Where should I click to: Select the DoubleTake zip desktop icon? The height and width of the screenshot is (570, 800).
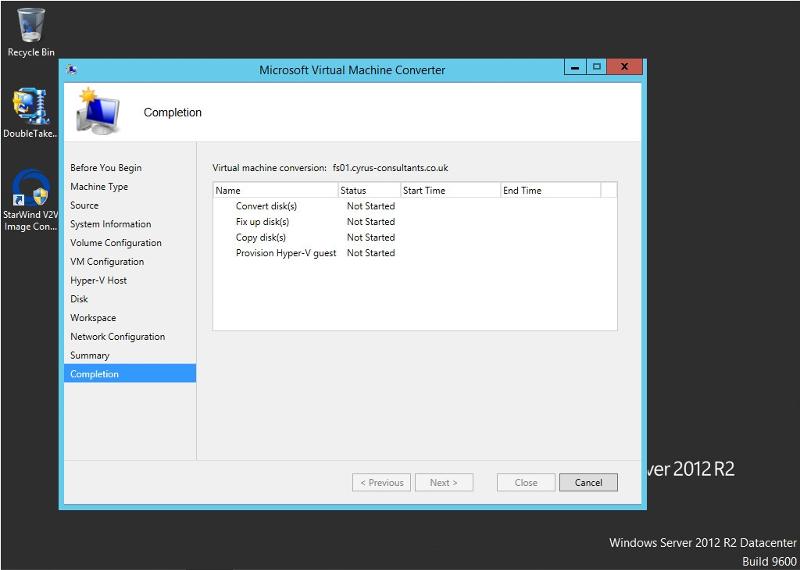31,113
